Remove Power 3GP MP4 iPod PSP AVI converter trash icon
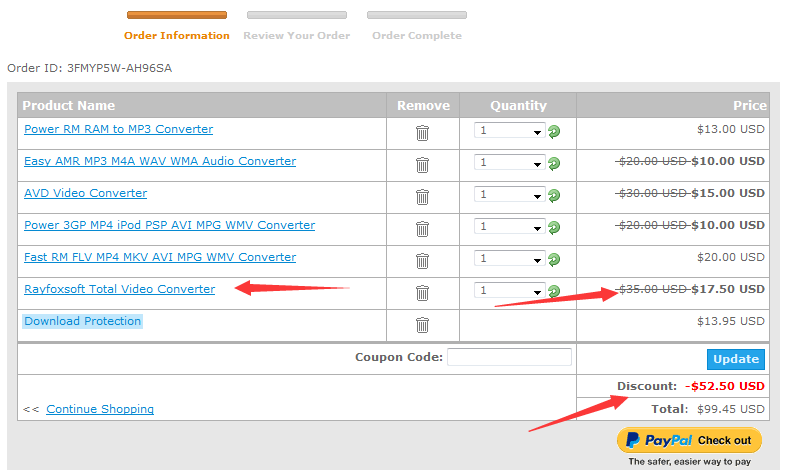This screenshot has height=470, width=793. (422, 229)
